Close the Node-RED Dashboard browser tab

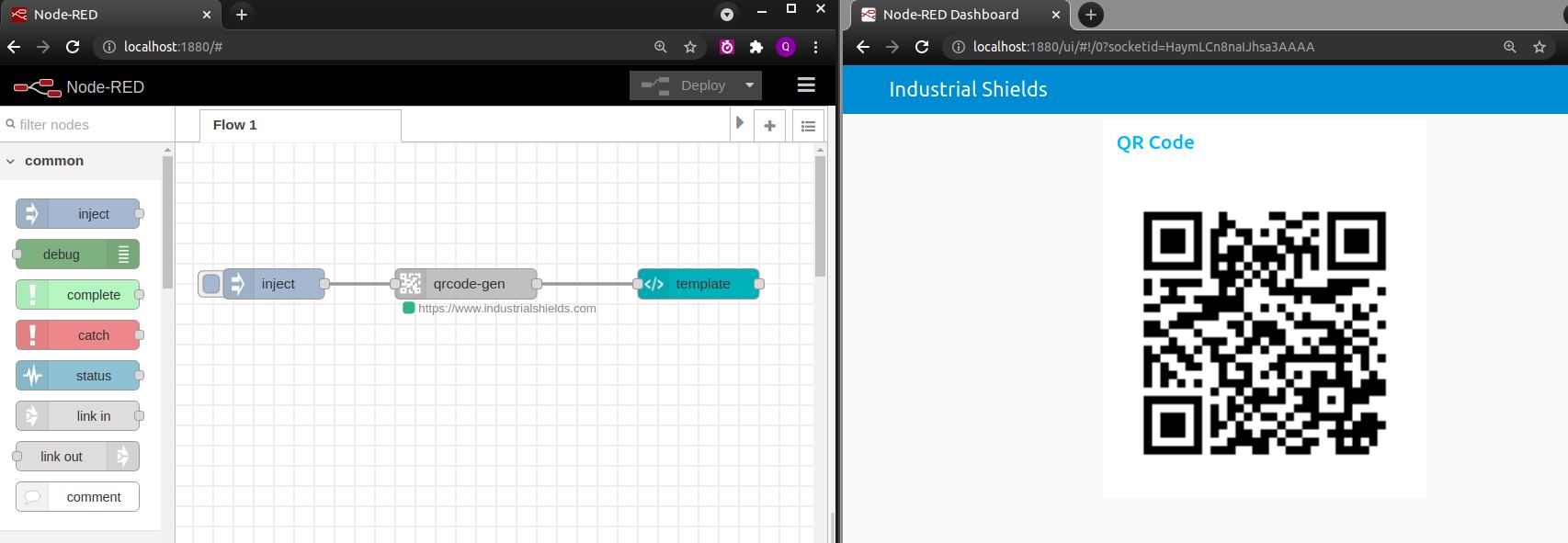(x=1056, y=15)
